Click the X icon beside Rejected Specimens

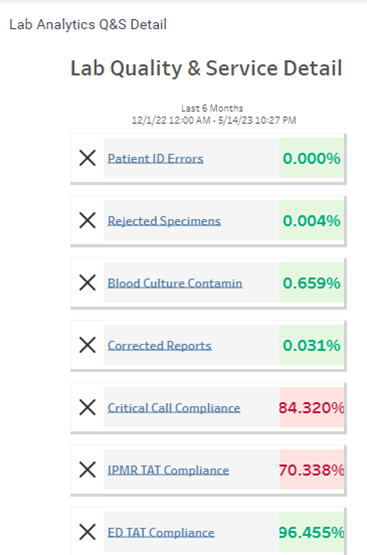pos(87,220)
